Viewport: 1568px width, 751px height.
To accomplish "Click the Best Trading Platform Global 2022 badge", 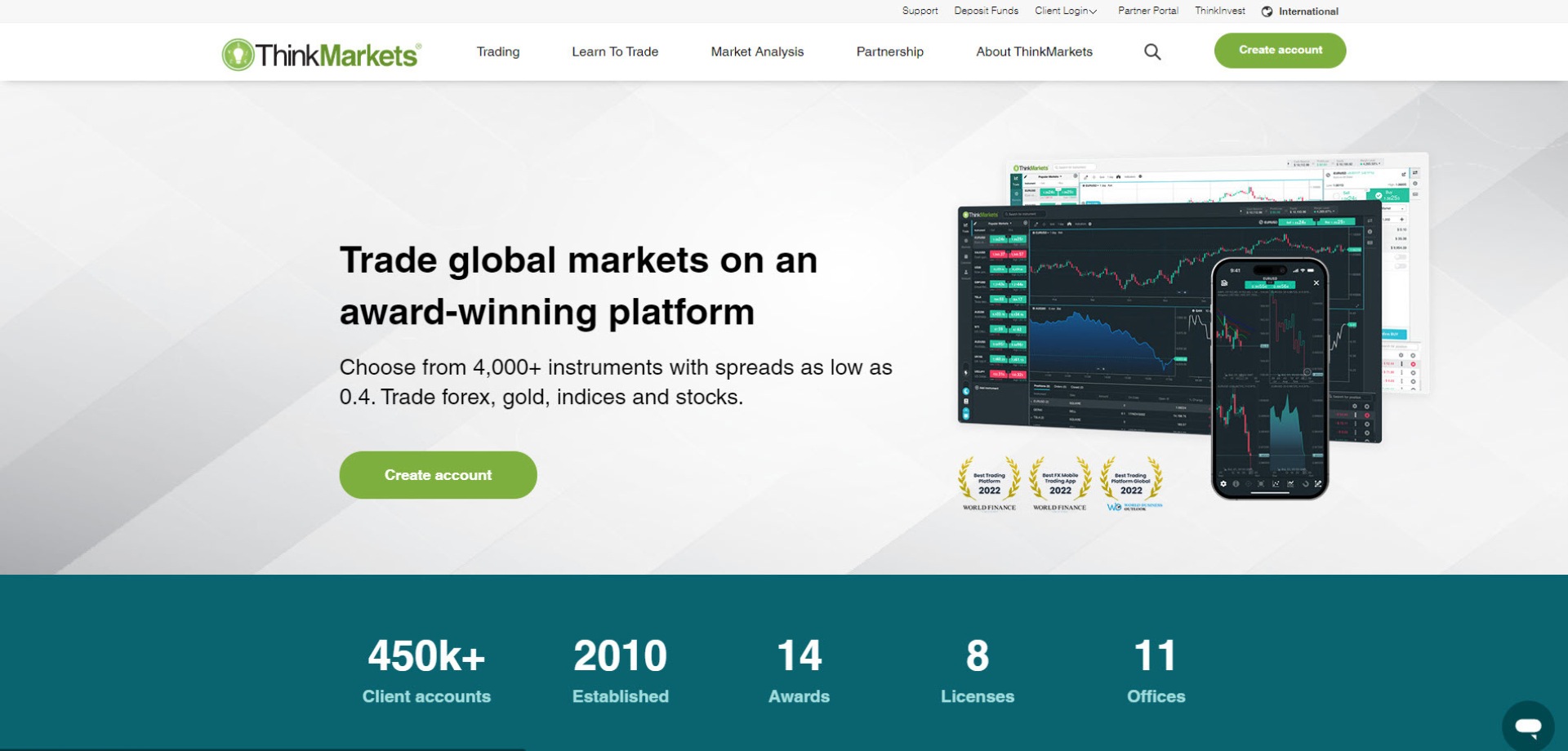I will click(1131, 483).
